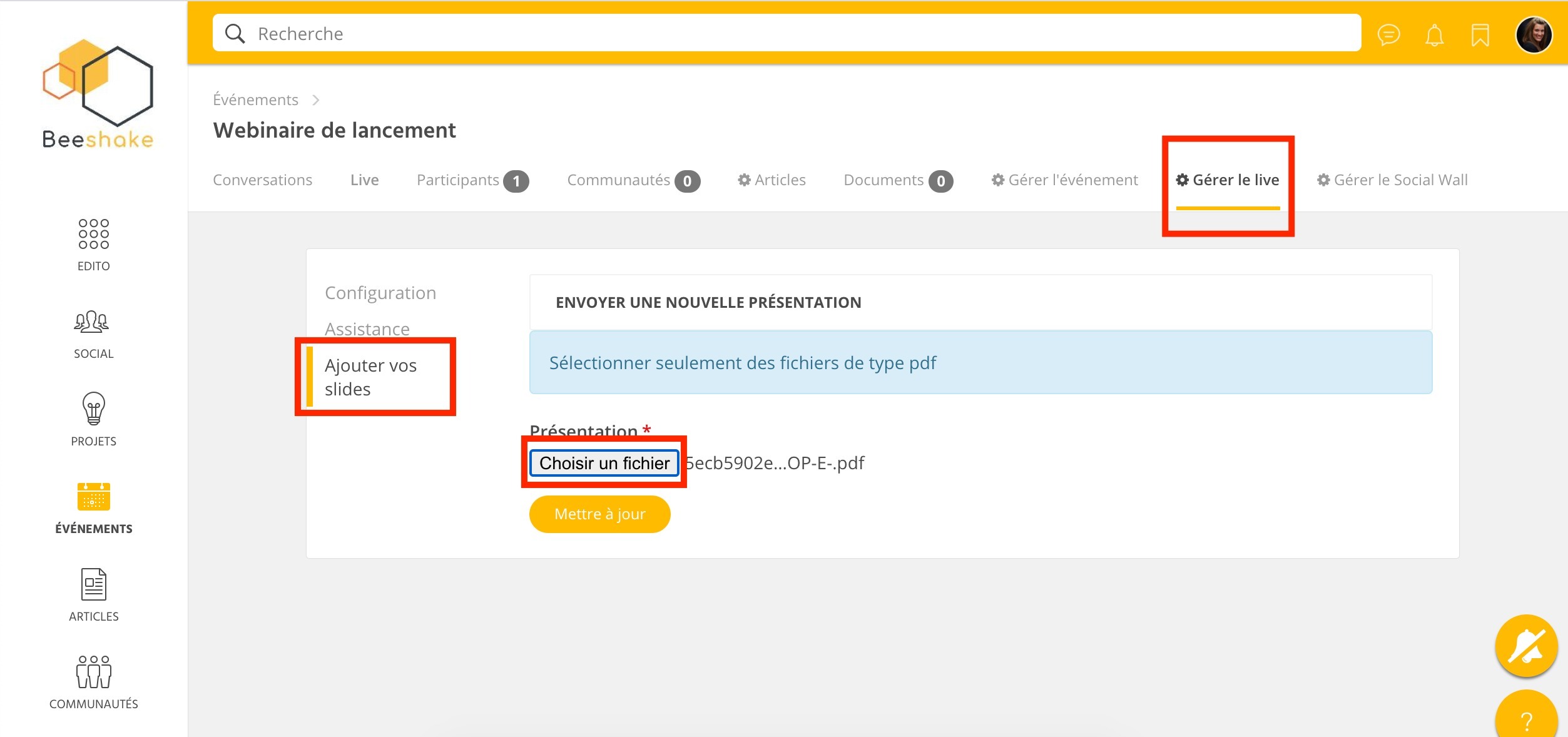
Task: Select Configuration in the side menu
Action: point(380,293)
